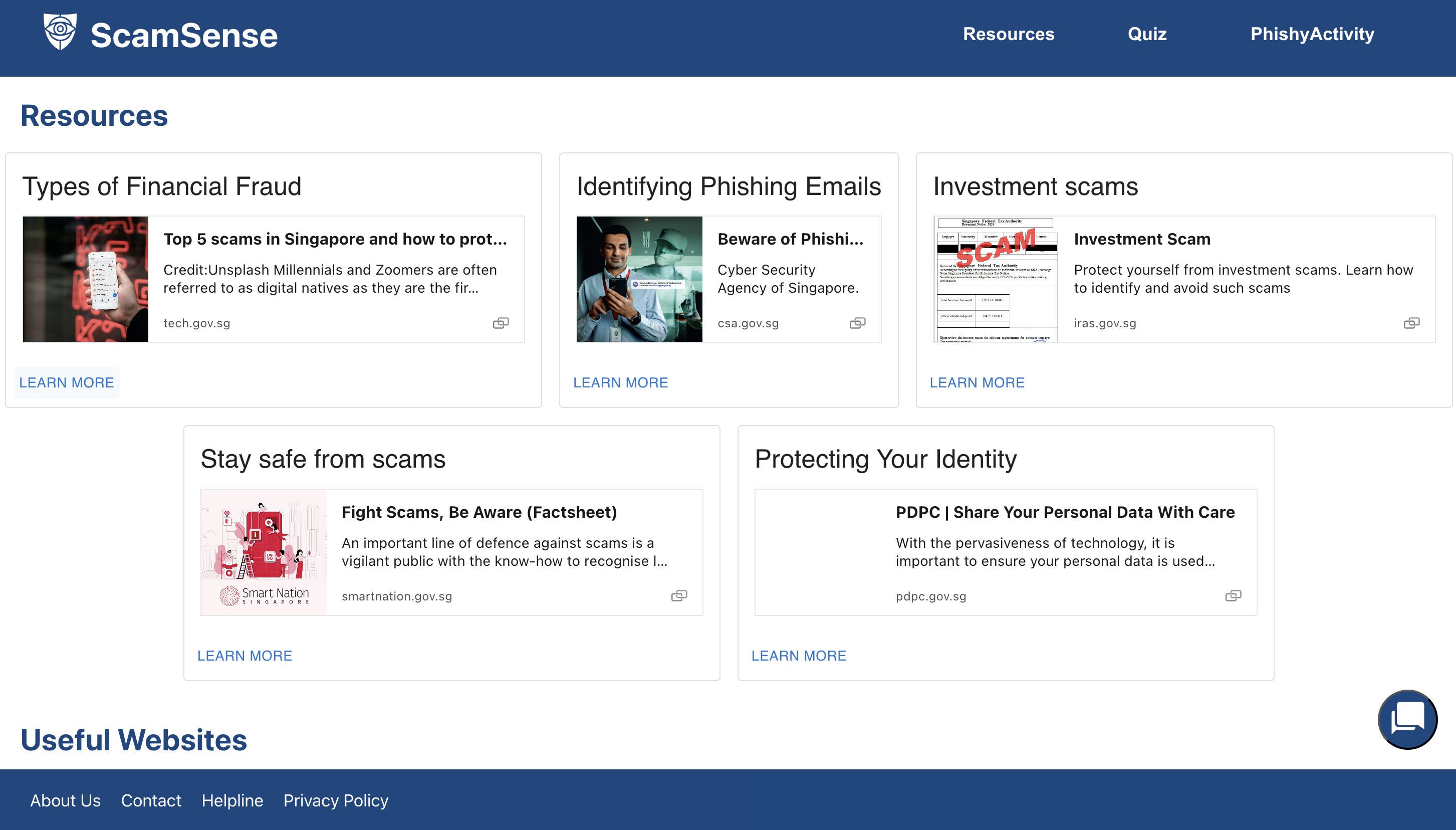Open the About Us footer link

coord(66,800)
